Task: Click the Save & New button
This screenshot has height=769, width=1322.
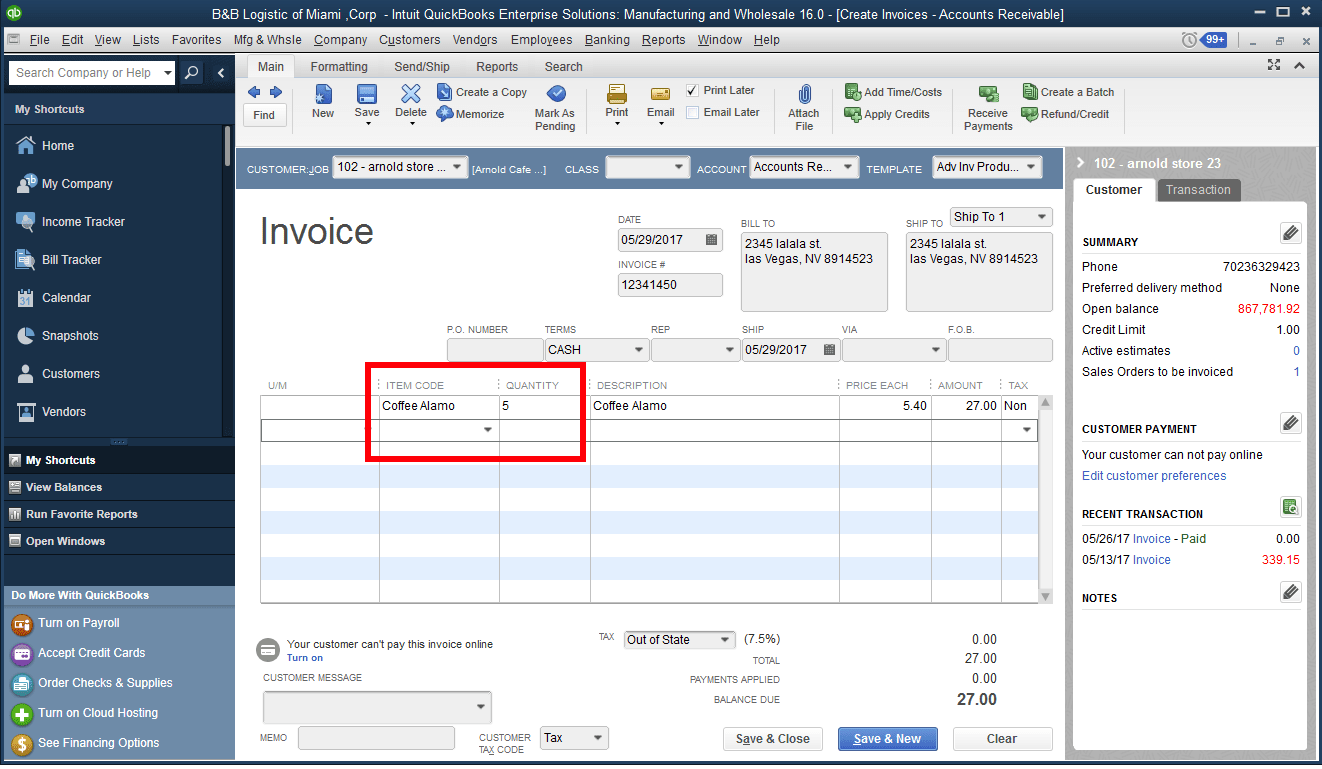Action: click(x=888, y=739)
